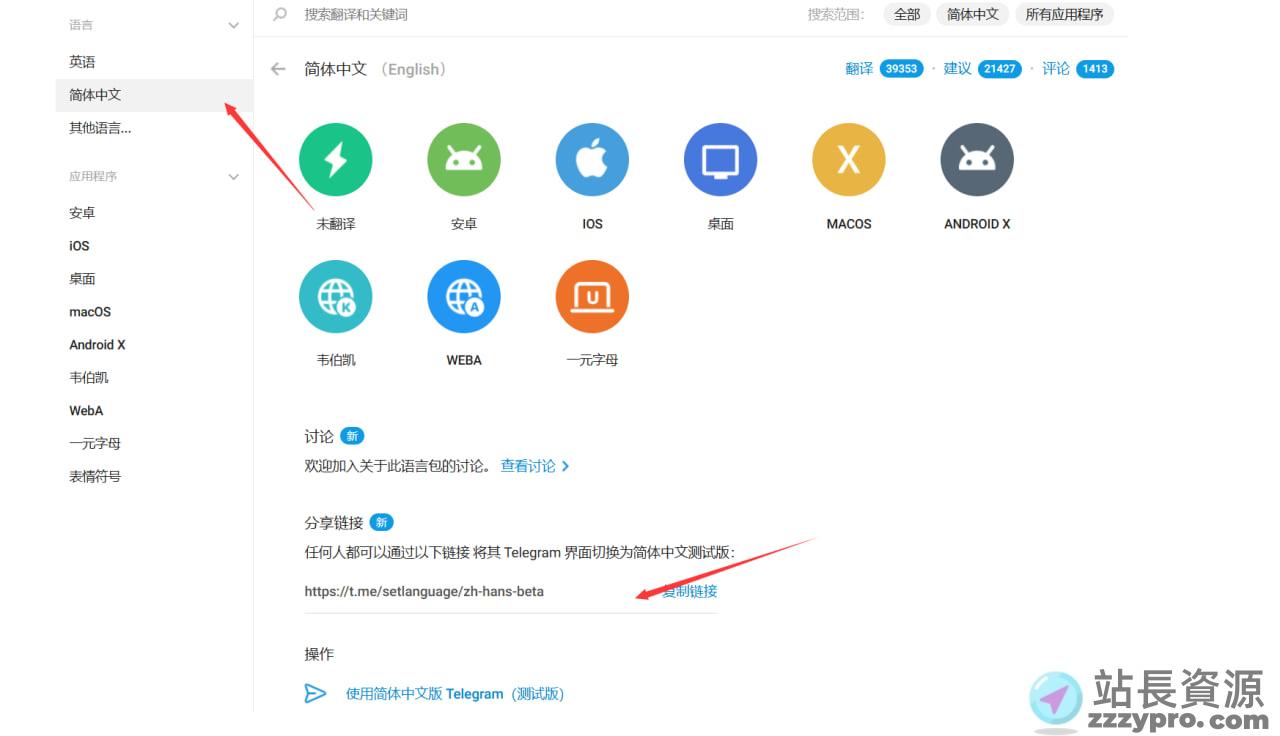The image size is (1280, 736).
Task: Open the teal 韦伯凯 globe icon
Action: pyautogui.click(x=336, y=297)
